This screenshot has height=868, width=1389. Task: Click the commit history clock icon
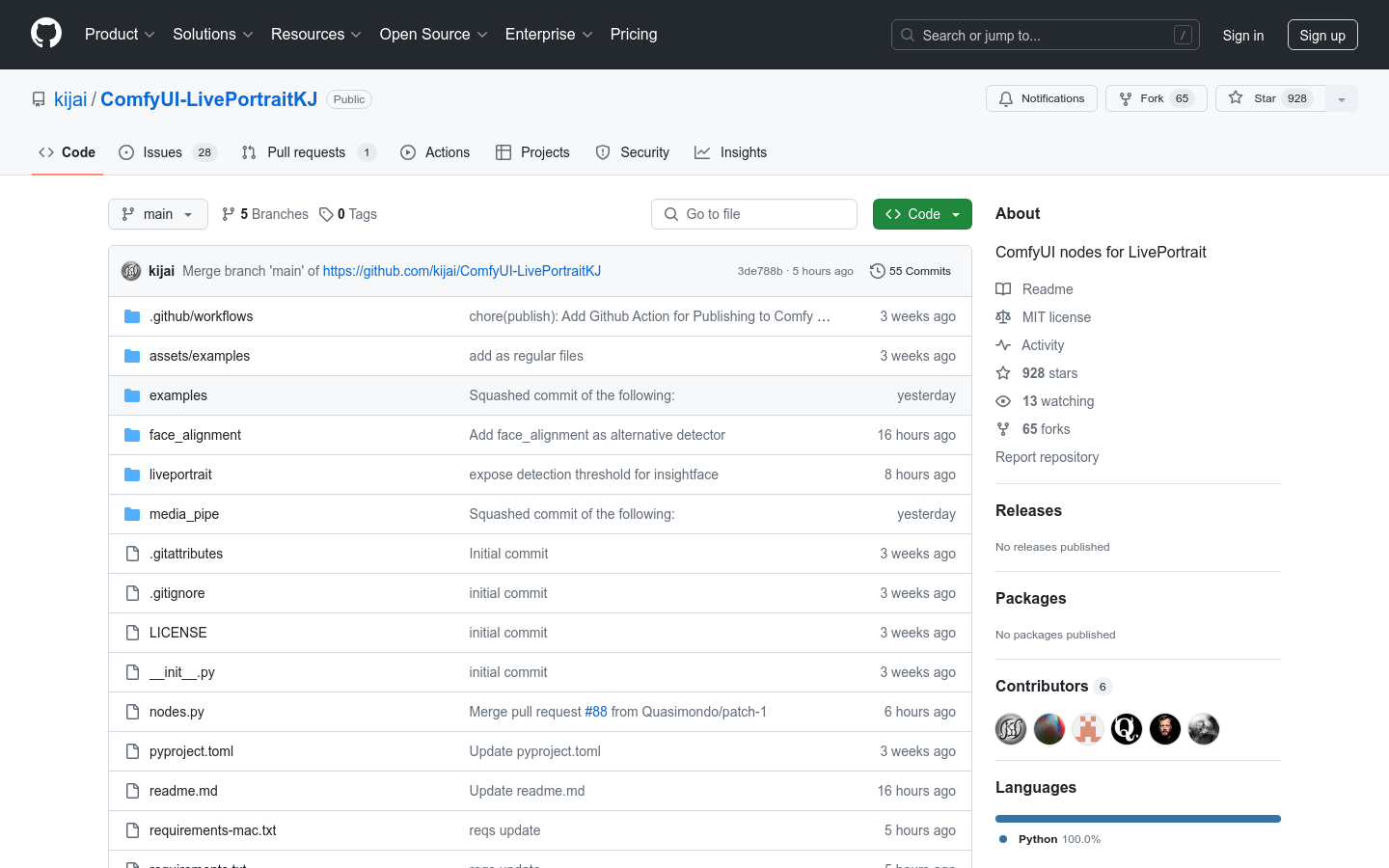click(877, 271)
